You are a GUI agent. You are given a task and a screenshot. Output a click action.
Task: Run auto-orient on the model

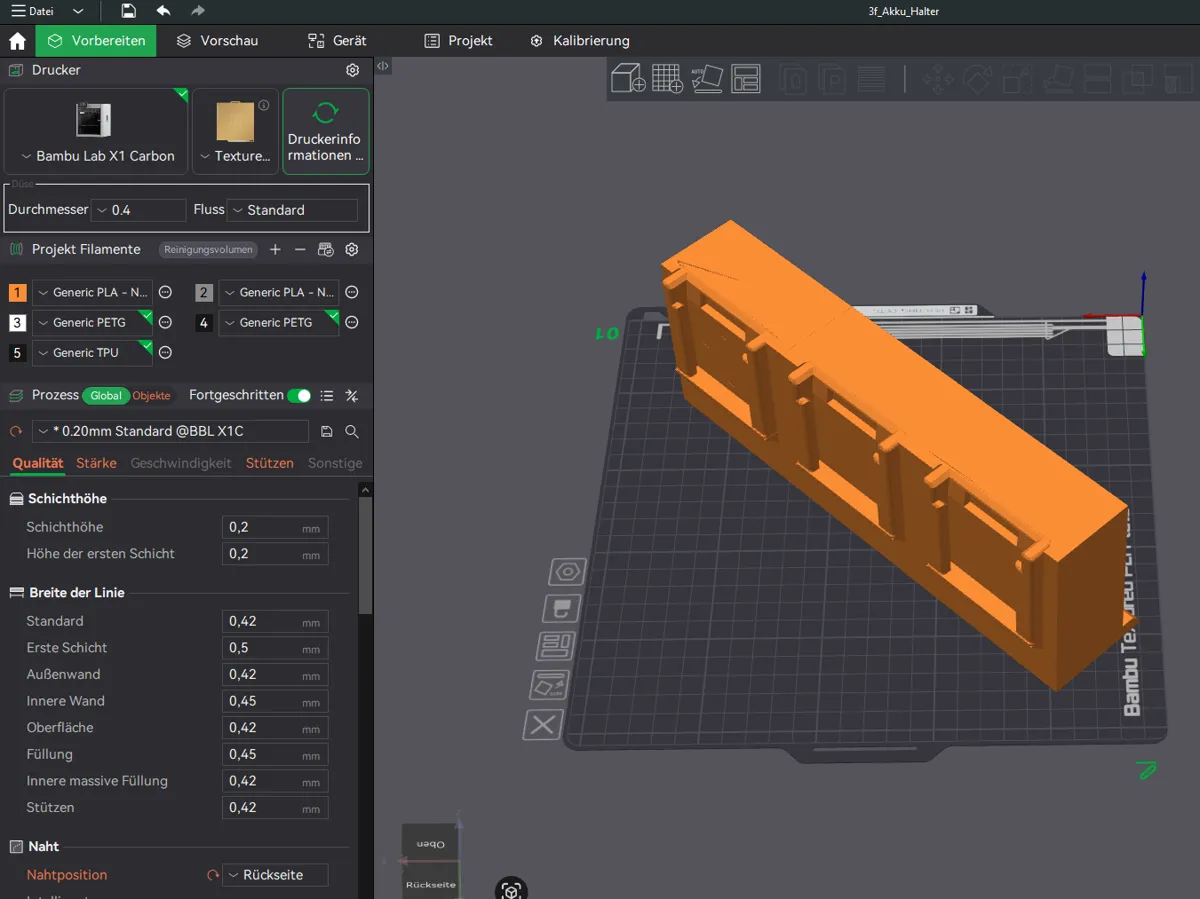[x=706, y=79]
